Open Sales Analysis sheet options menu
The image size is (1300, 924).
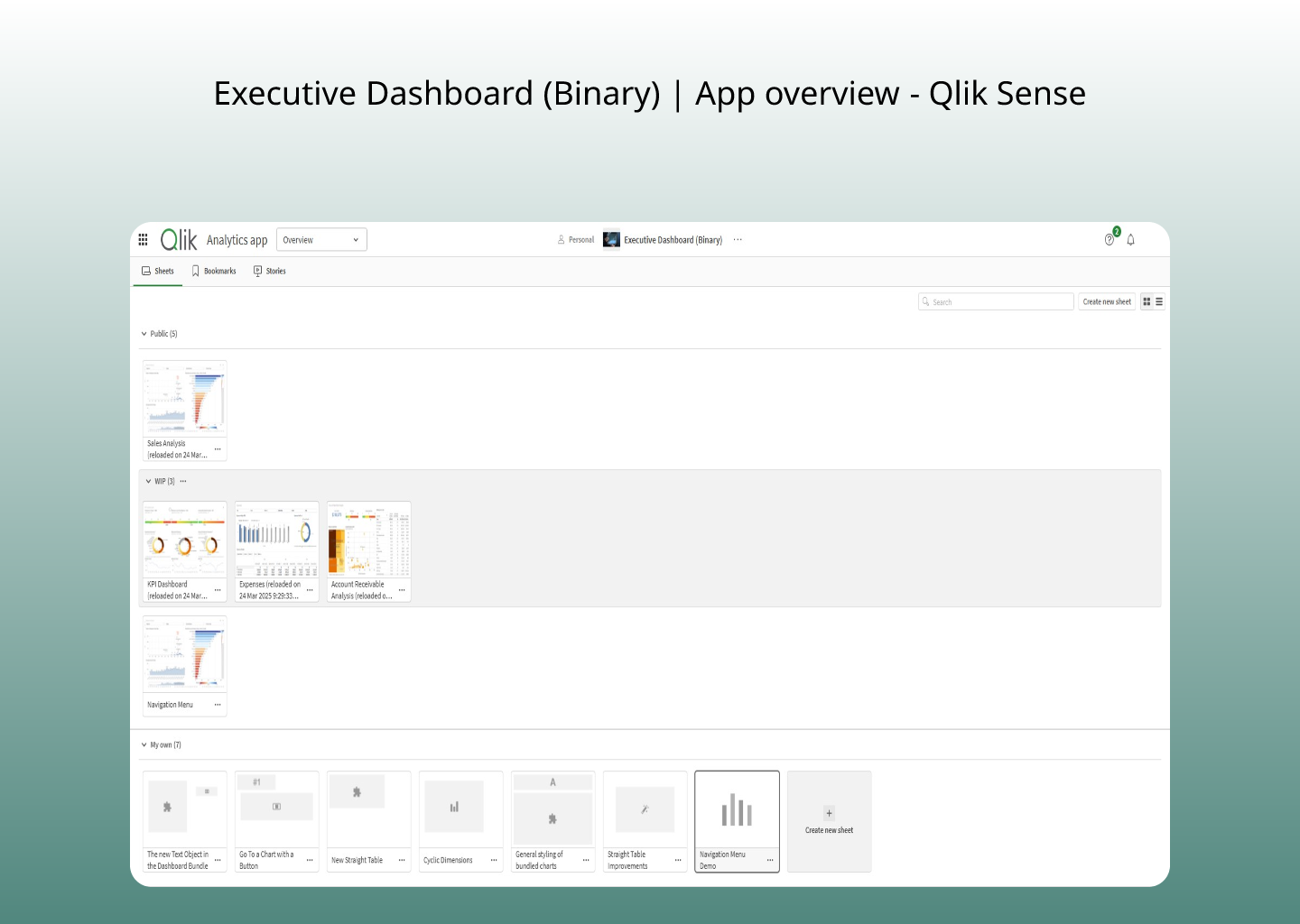point(218,449)
